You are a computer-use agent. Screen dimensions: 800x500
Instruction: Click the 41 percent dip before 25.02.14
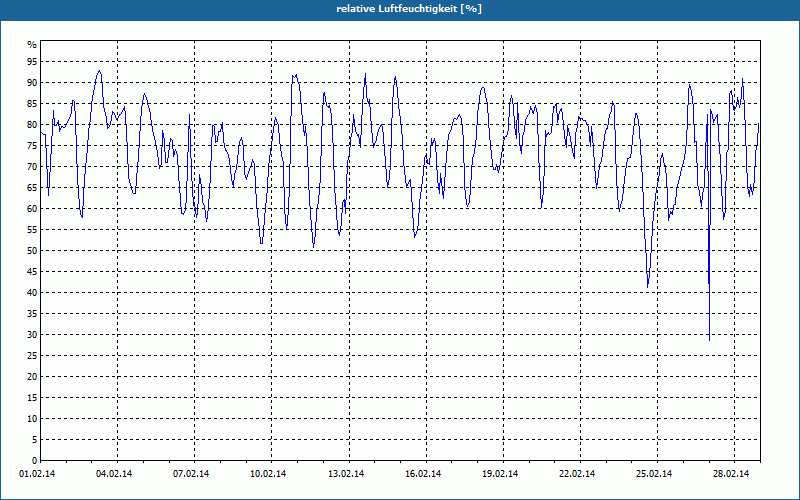tap(648, 286)
